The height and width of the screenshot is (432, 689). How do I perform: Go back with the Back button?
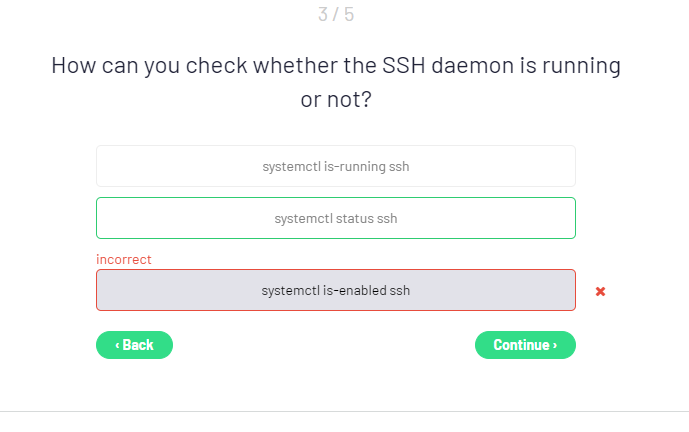pos(134,345)
